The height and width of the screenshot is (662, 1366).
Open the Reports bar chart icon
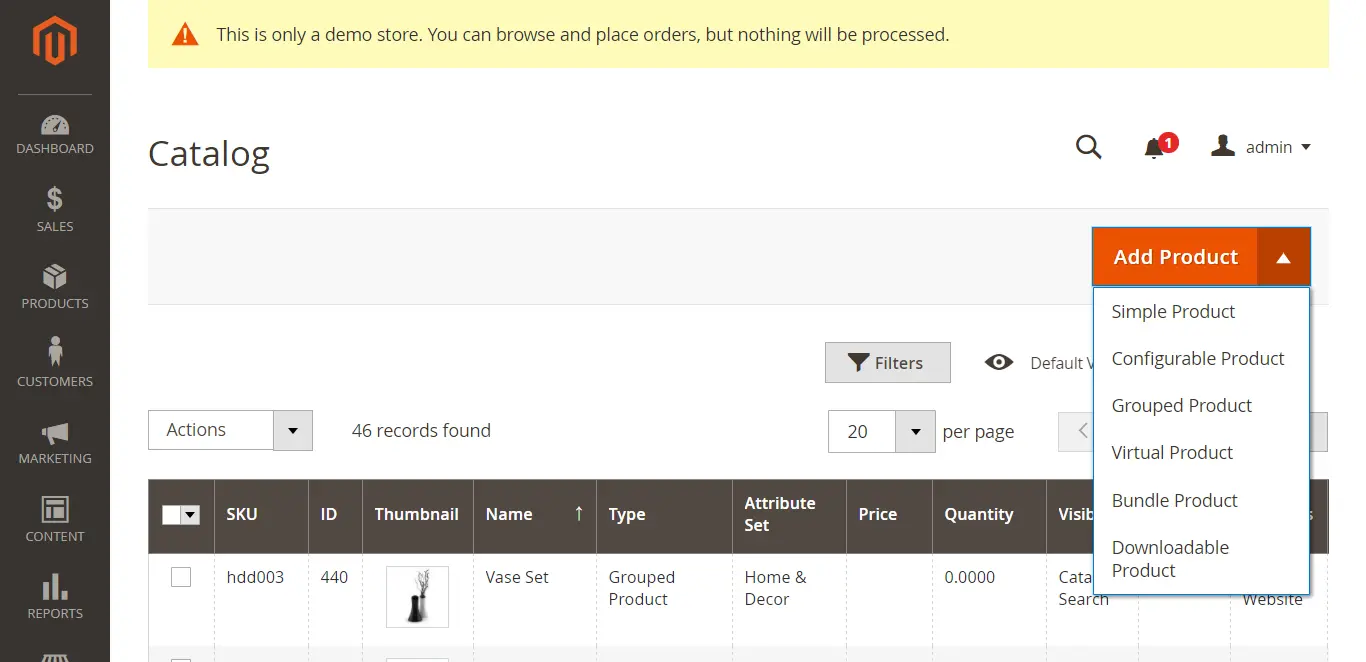55,587
